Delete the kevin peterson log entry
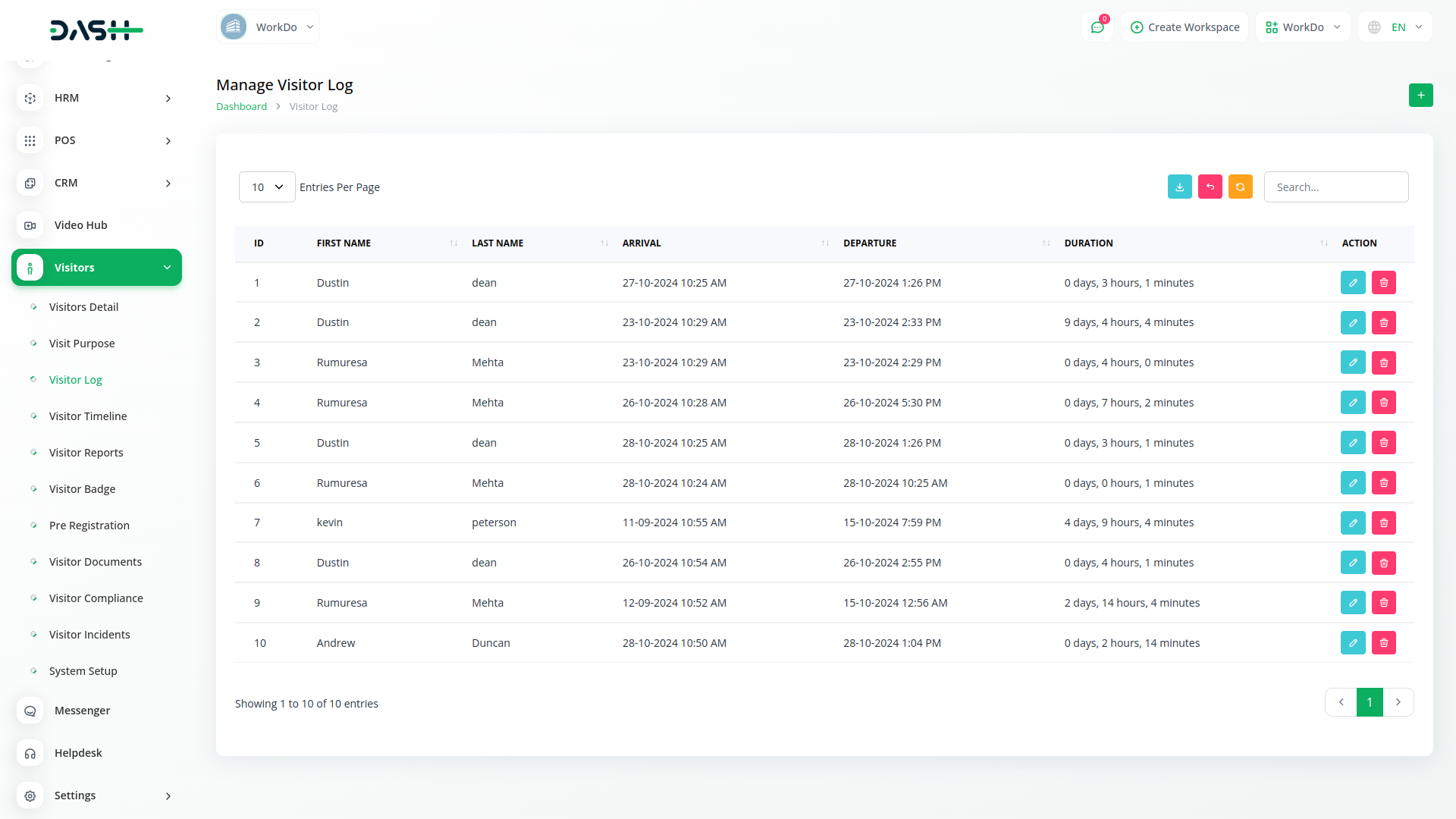Screen dimensions: 1456x819 point(1383,523)
